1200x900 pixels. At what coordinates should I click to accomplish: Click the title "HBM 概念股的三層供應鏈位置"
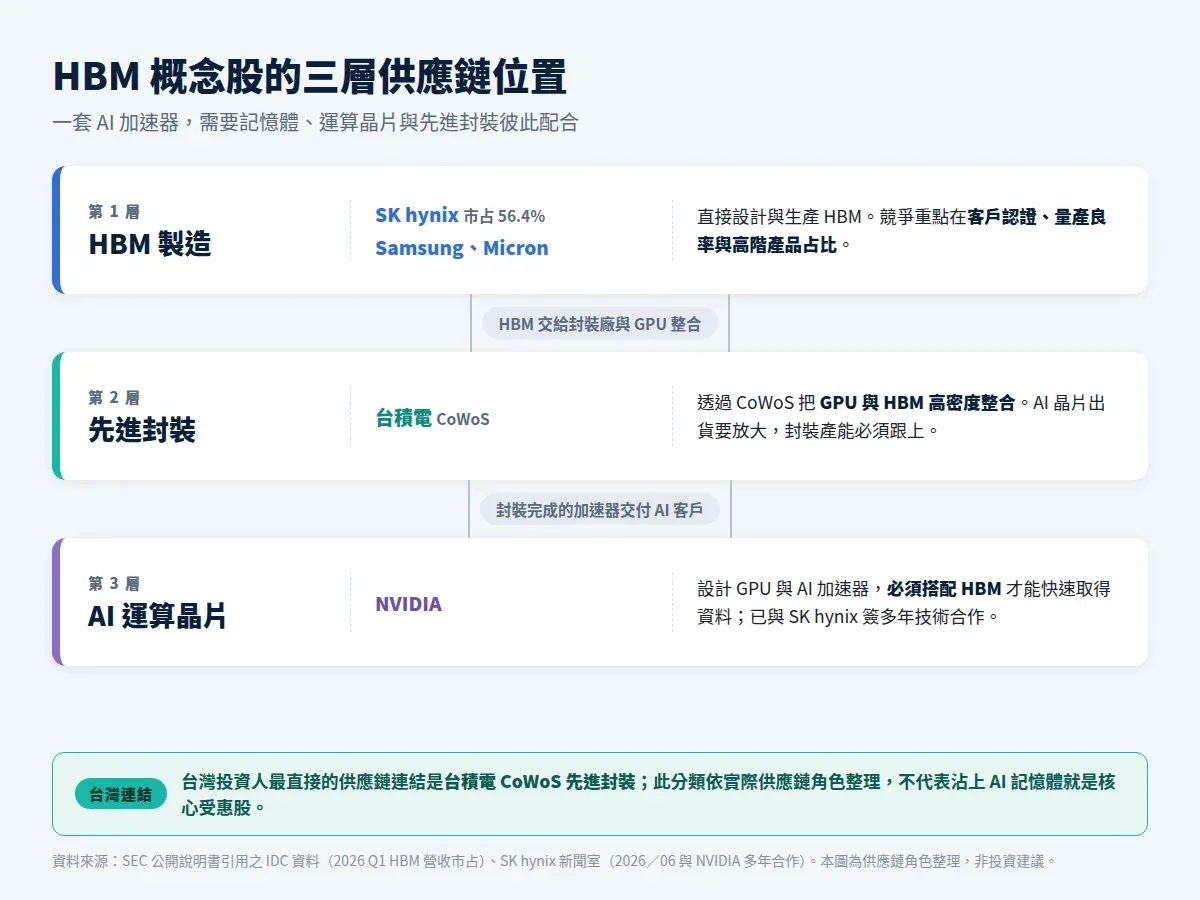309,78
